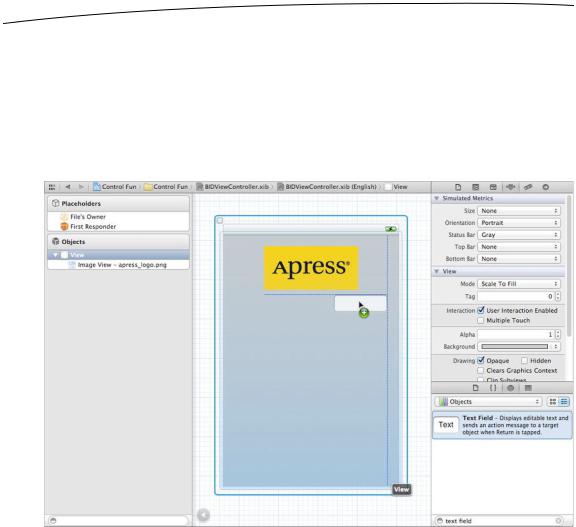This screenshot has width=576, height=527.
Task: Open the Size dropdown
Action: click(x=519, y=211)
